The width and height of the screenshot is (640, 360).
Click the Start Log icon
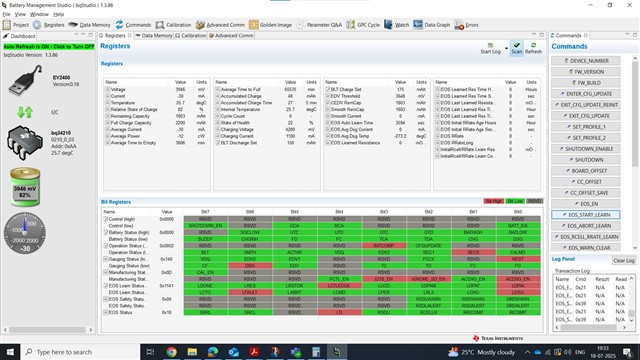pos(490,44)
